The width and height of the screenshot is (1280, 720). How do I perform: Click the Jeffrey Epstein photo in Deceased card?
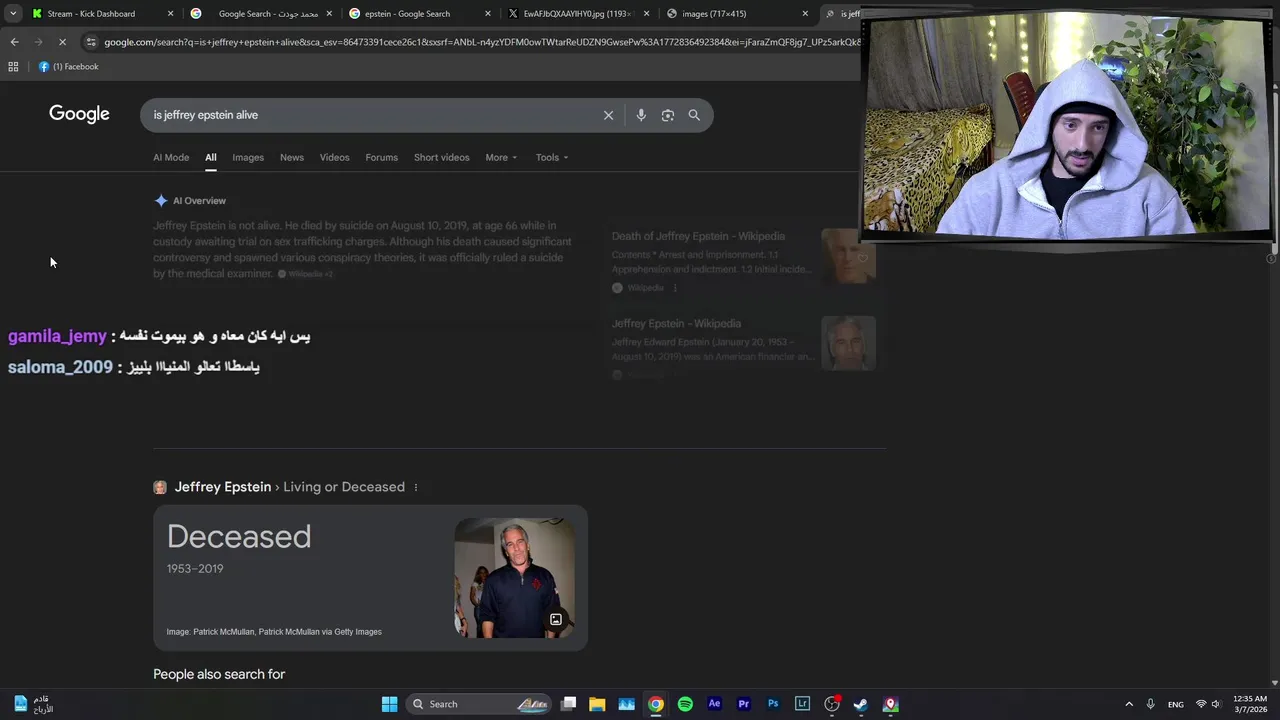pyautogui.click(x=514, y=578)
